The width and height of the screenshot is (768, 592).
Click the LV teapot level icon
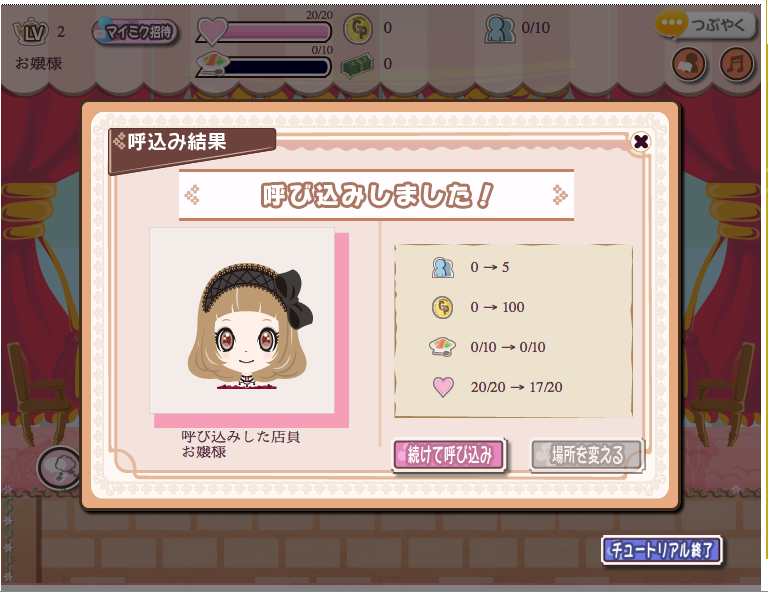click(x=31, y=32)
